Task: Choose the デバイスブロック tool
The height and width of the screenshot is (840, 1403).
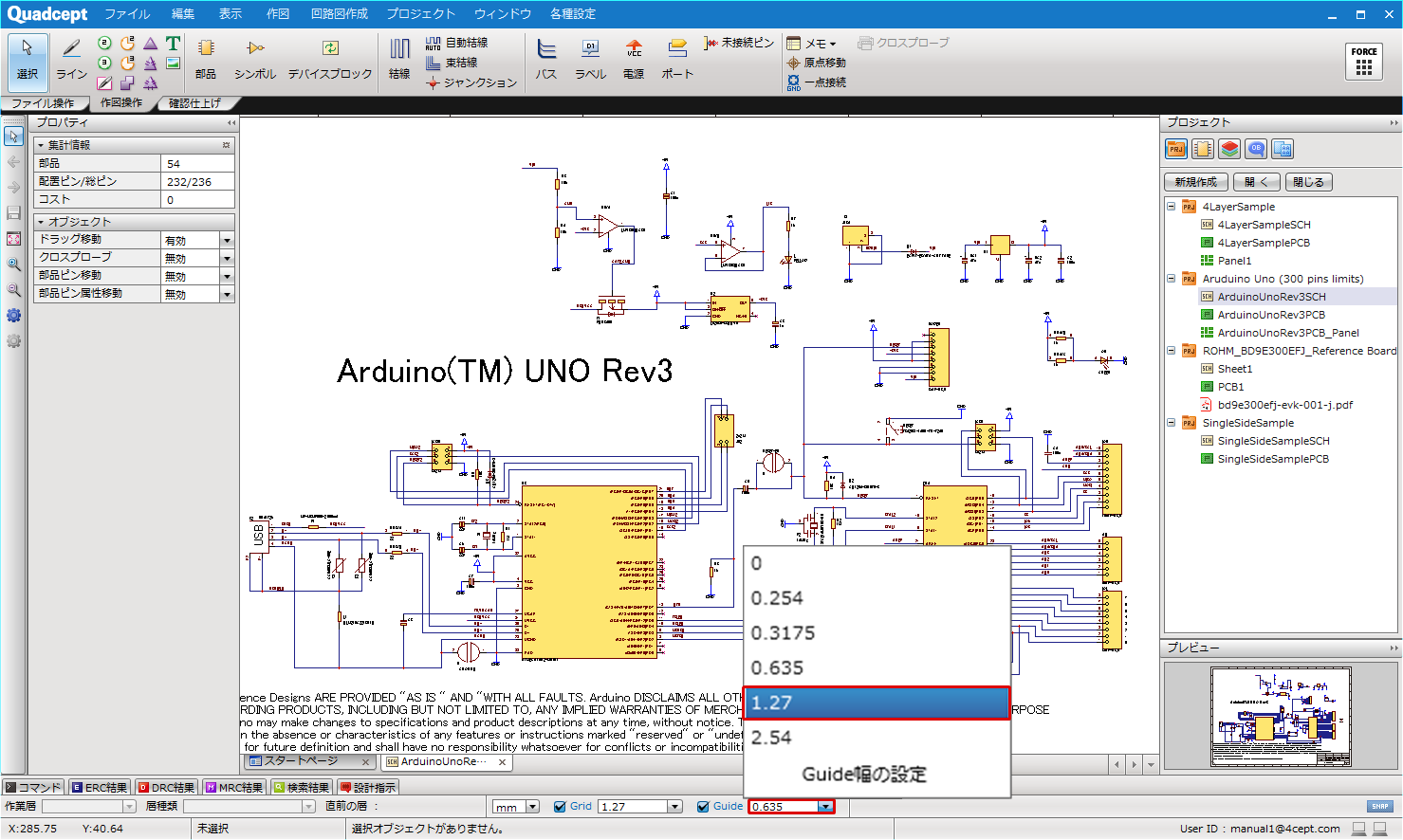Action: tap(330, 59)
